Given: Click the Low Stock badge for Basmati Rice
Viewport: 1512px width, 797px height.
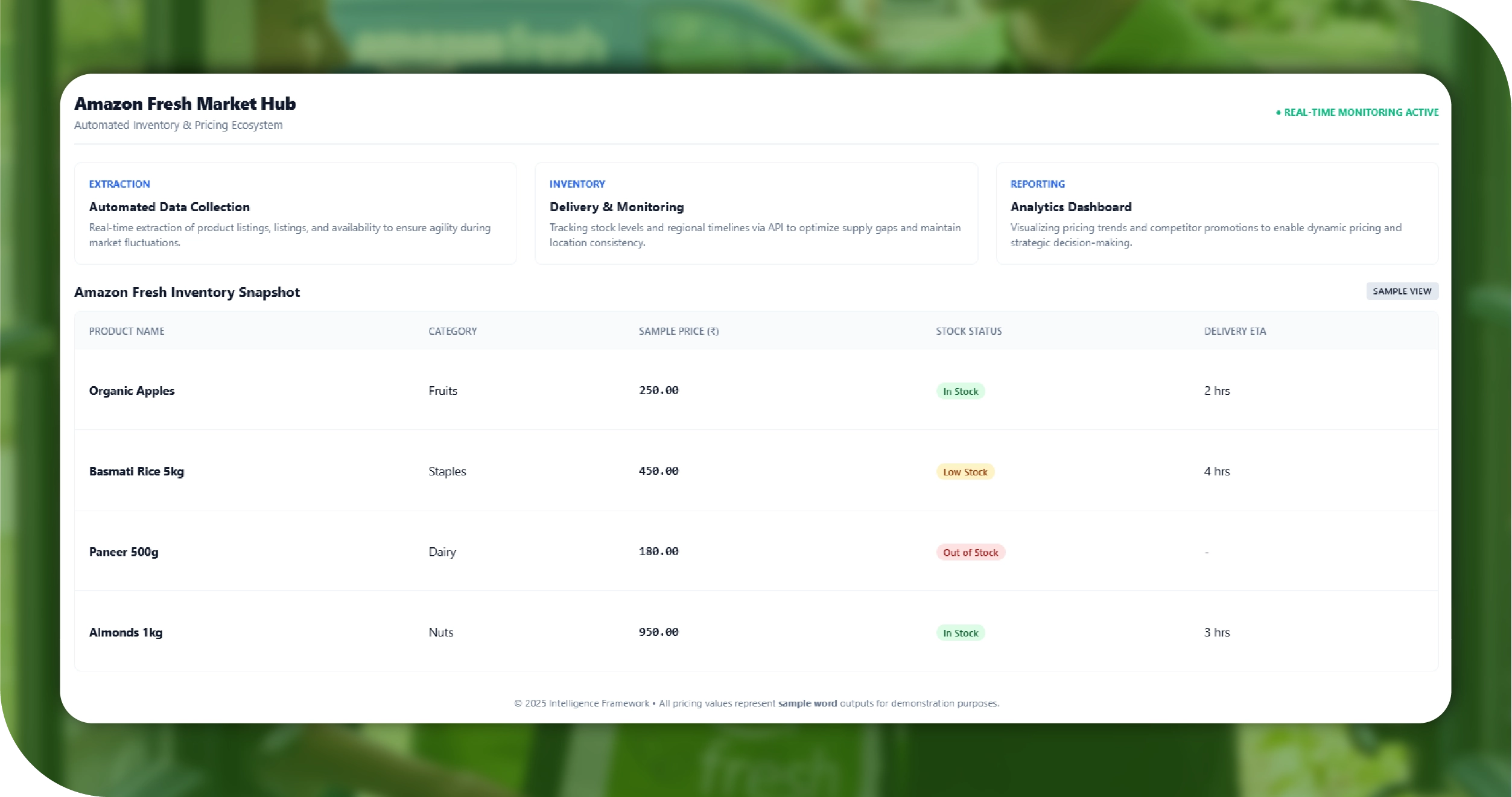Looking at the screenshot, I should (x=965, y=472).
